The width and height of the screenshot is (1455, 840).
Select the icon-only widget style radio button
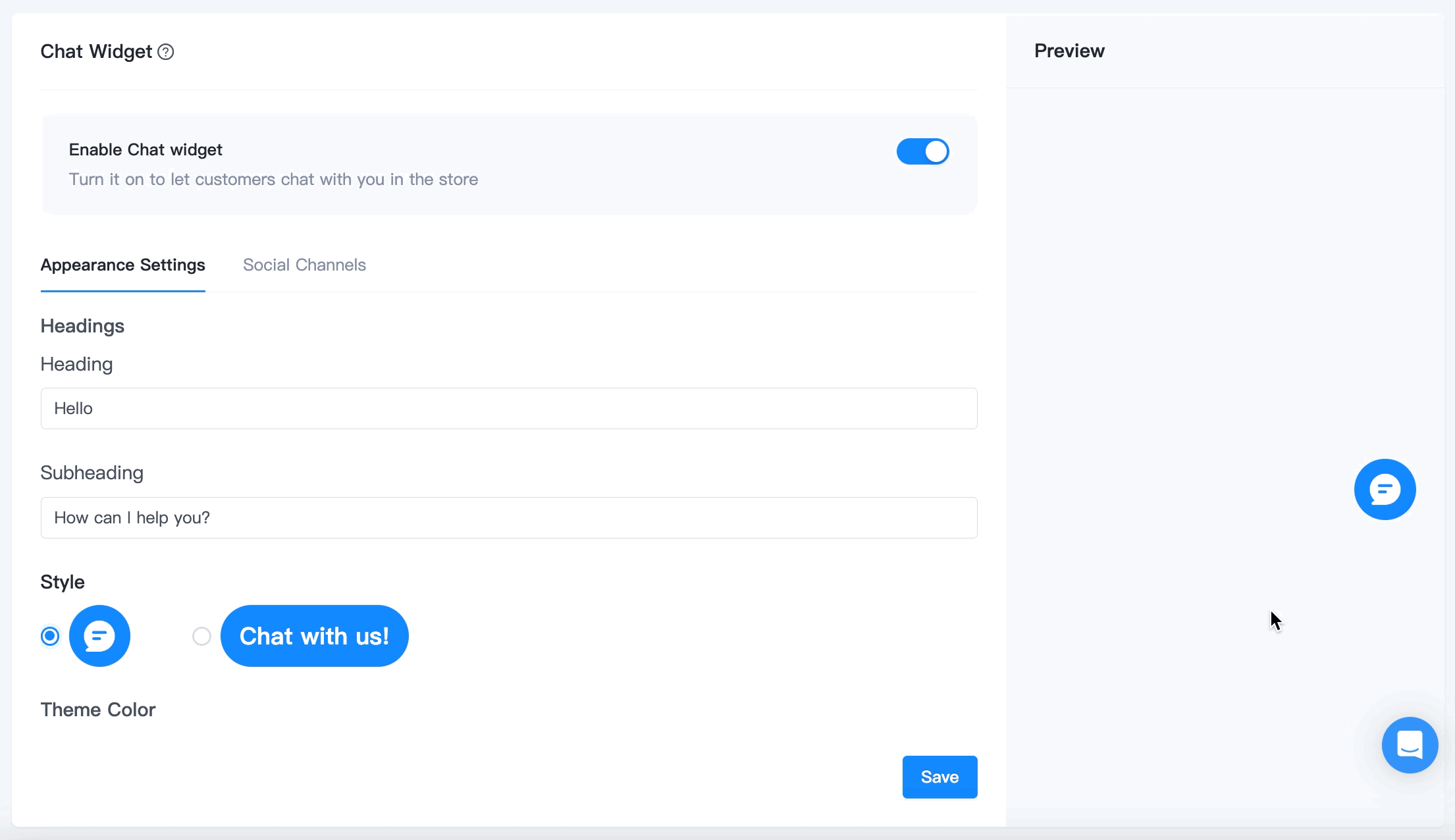50,636
